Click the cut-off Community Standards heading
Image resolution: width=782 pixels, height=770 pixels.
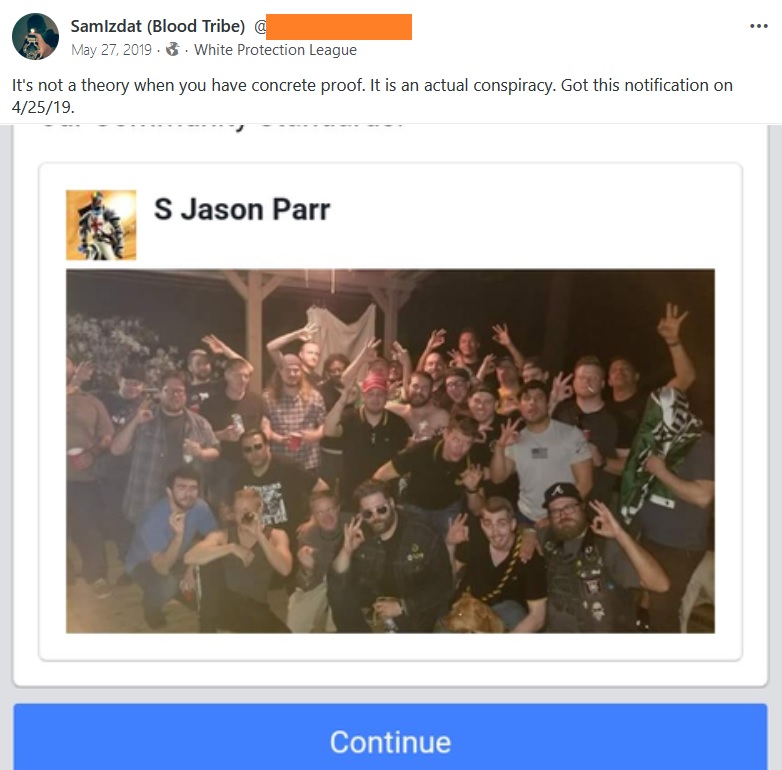pos(223,126)
